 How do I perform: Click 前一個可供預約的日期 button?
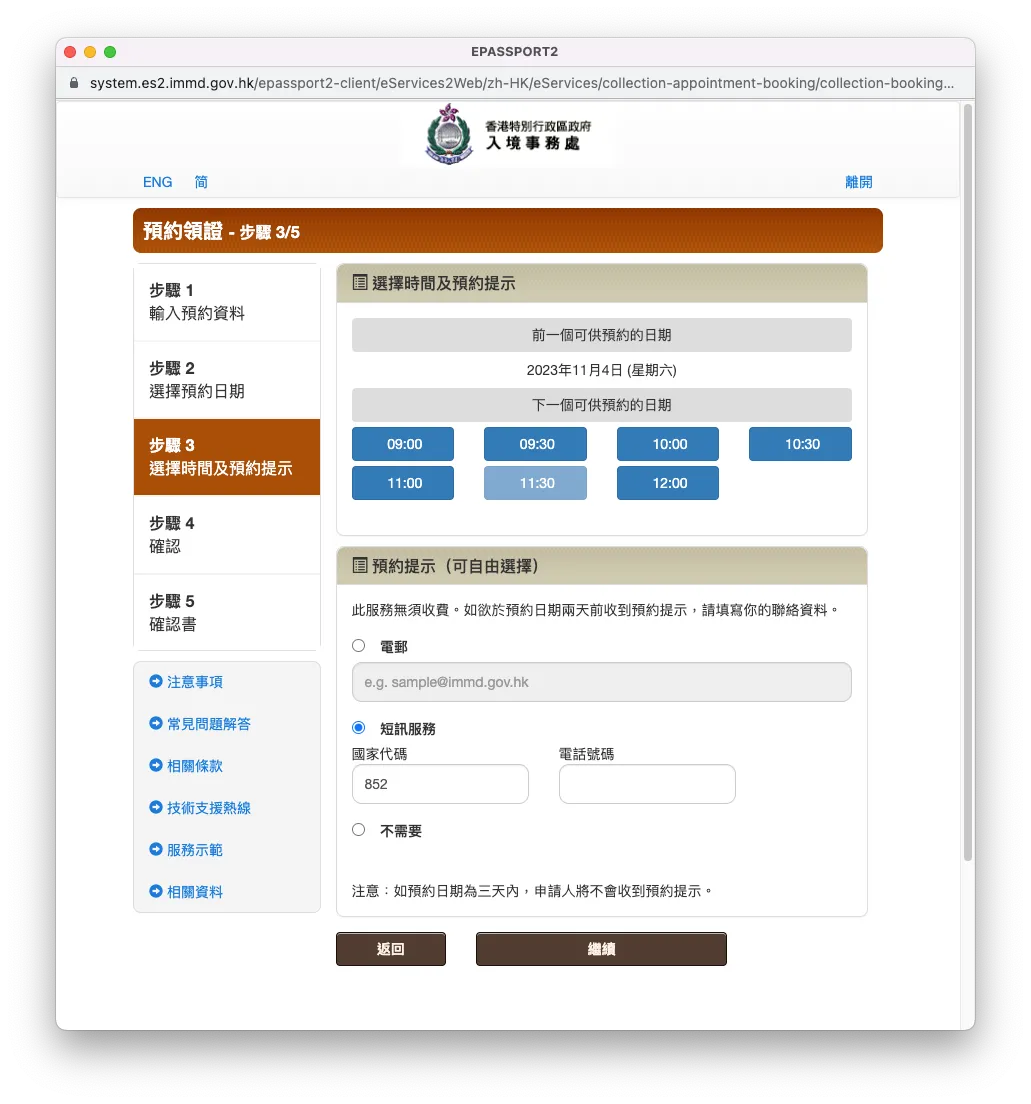click(601, 335)
